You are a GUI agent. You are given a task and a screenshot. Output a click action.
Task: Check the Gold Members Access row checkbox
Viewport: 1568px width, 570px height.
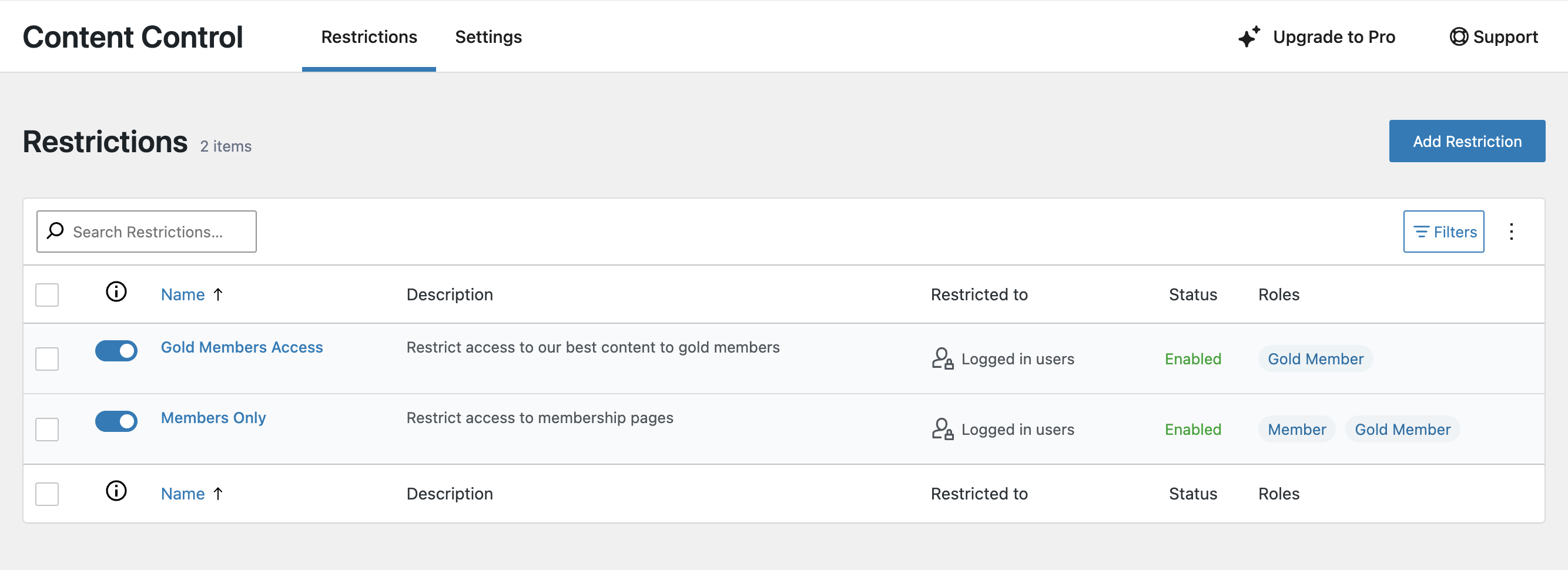(47, 359)
